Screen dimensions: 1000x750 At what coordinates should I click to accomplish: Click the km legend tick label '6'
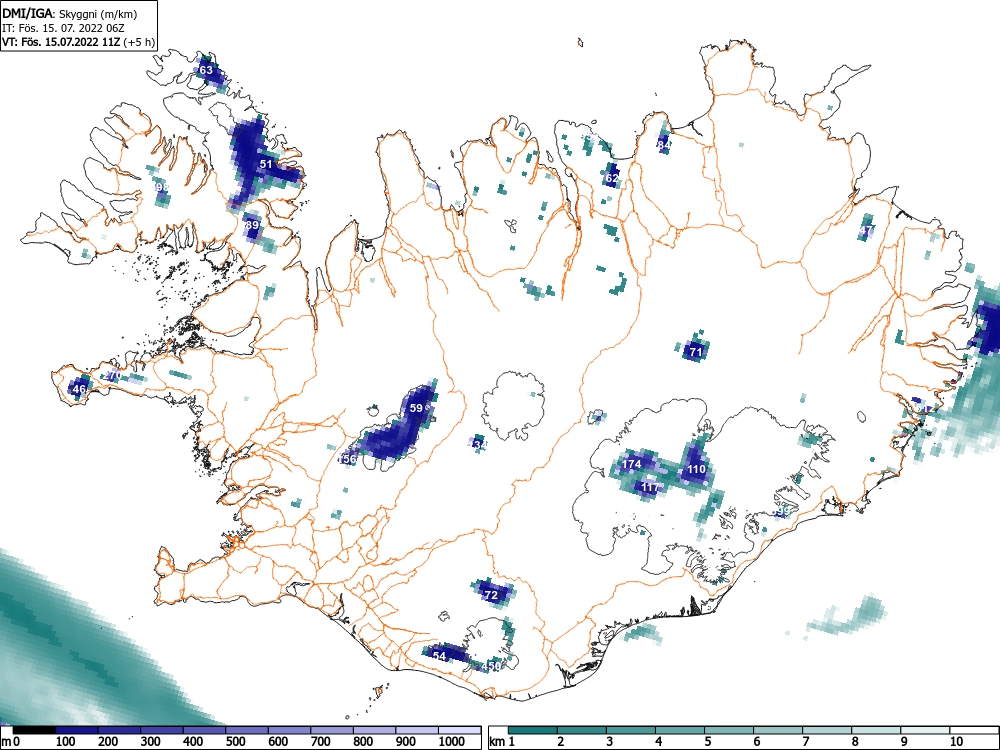tap(756, 742)
